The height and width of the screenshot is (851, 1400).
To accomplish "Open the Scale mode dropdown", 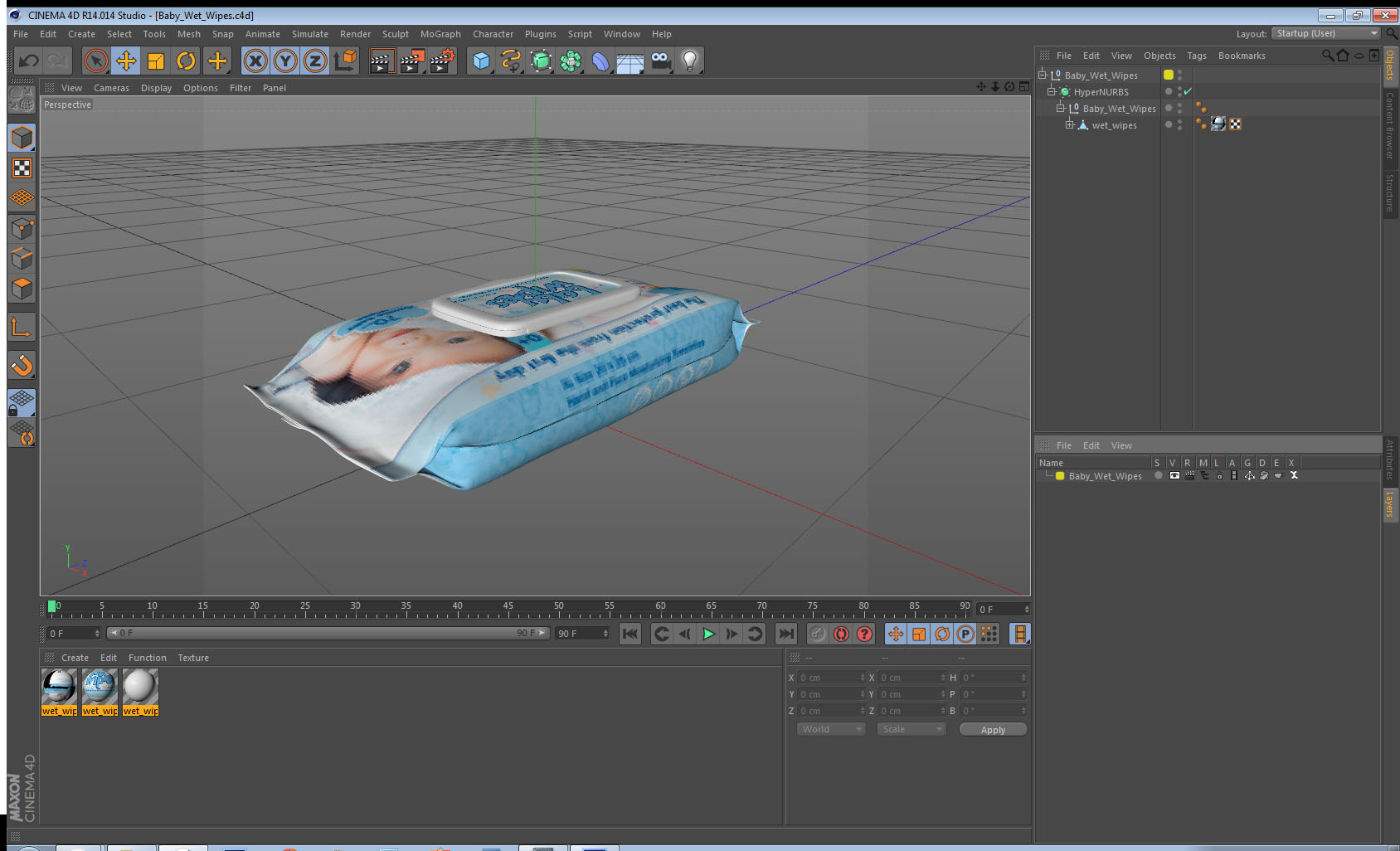I will pos(911,729).
